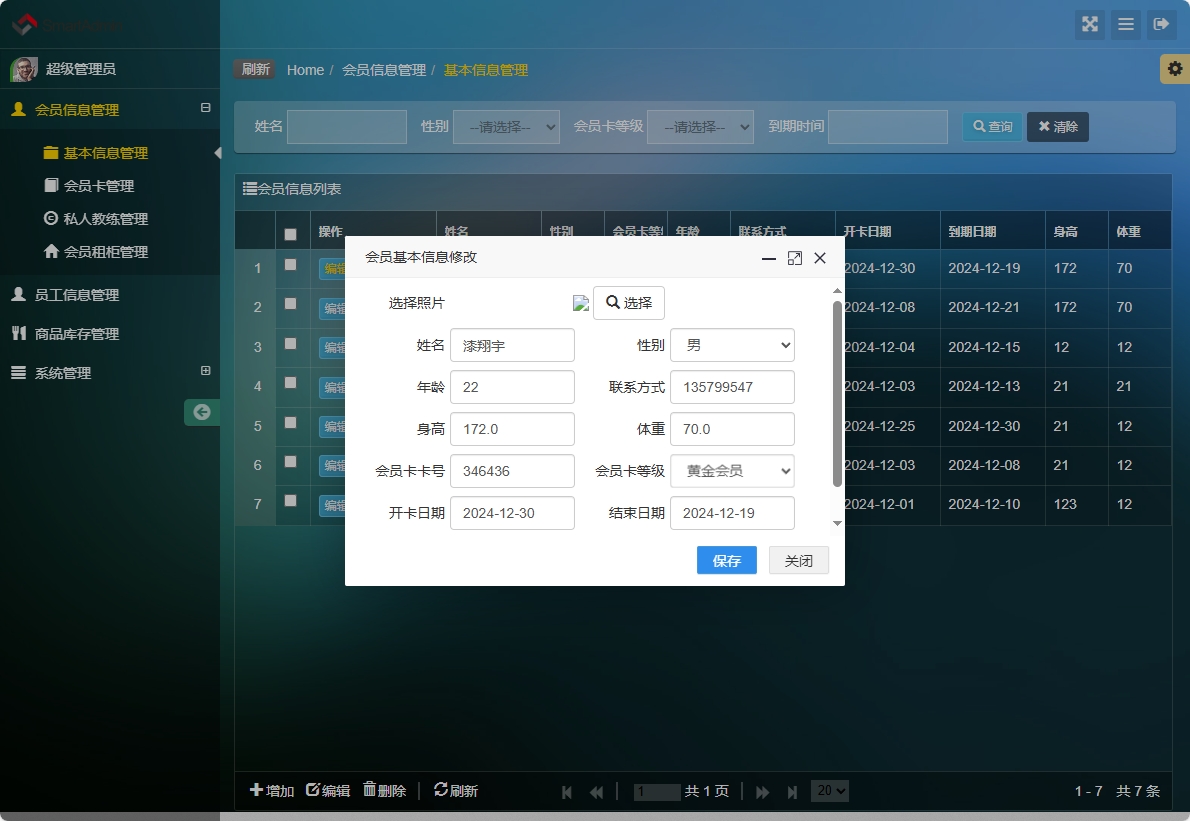Screen dimensions: 1190x821
Task: Change page size via the 20 dropdown
Action: click(830, 790)
